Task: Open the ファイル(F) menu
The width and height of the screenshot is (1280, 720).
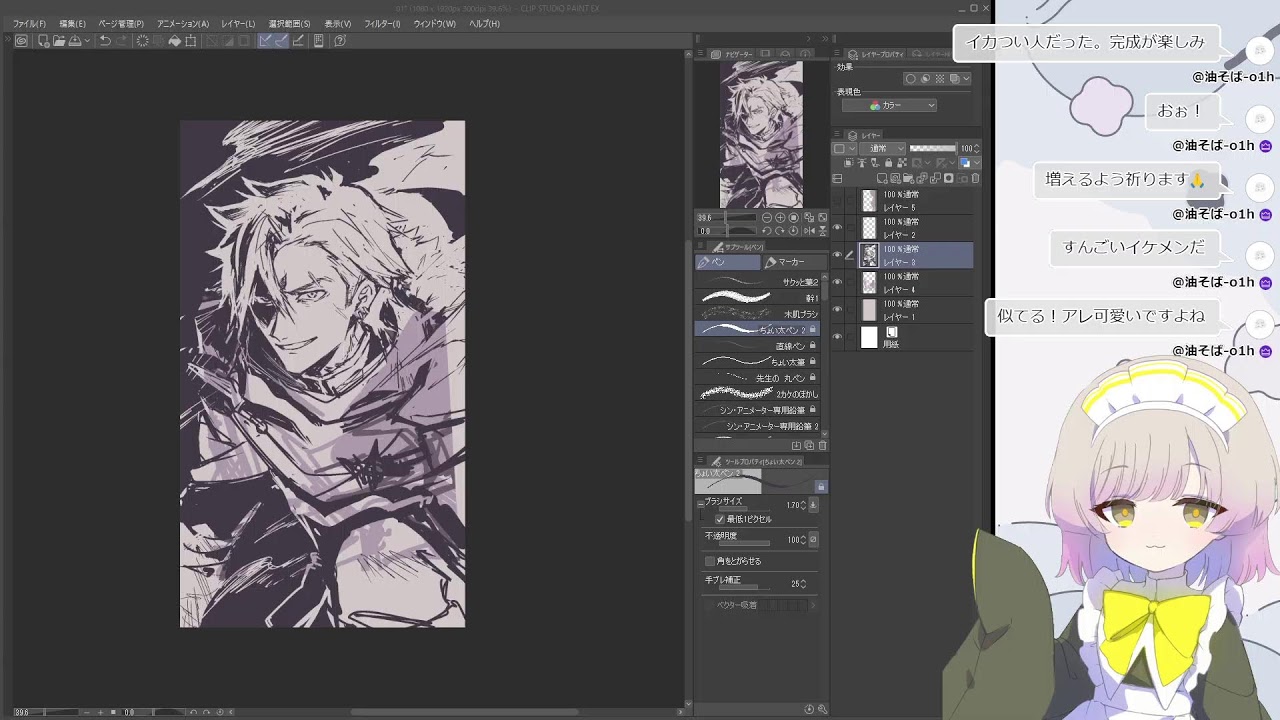Action: point(29,24)
